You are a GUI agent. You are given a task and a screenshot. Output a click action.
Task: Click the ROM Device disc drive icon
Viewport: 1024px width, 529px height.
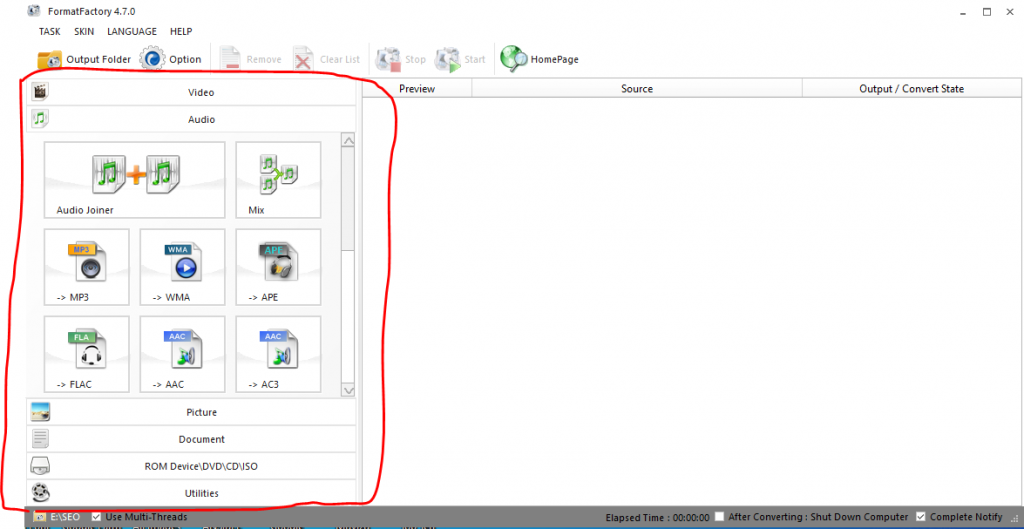[40, 466]
